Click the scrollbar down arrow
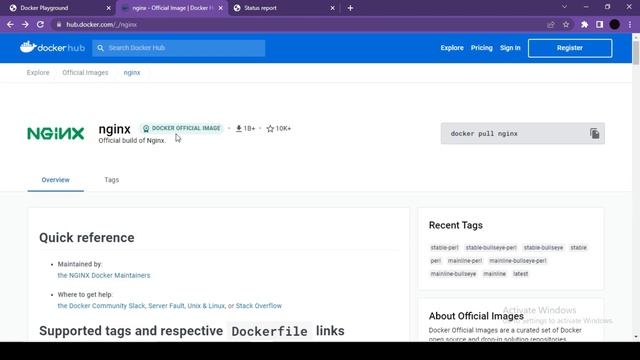Image resolution: width=640 pixels, height=360 pixels. point(636,337)
